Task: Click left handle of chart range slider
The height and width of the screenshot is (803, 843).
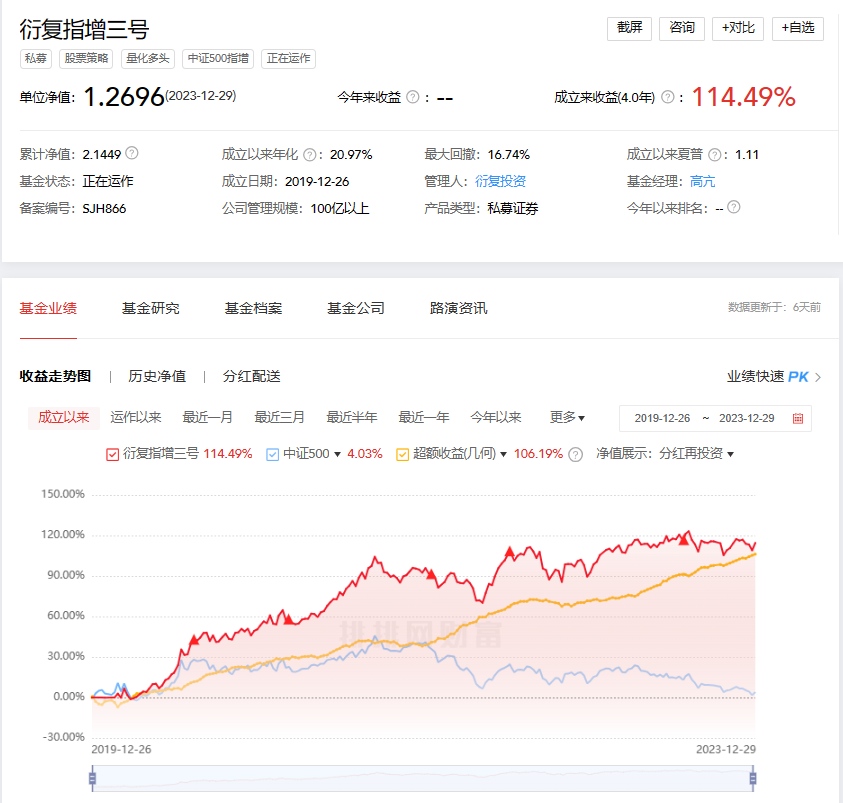Action: (92, 778)
